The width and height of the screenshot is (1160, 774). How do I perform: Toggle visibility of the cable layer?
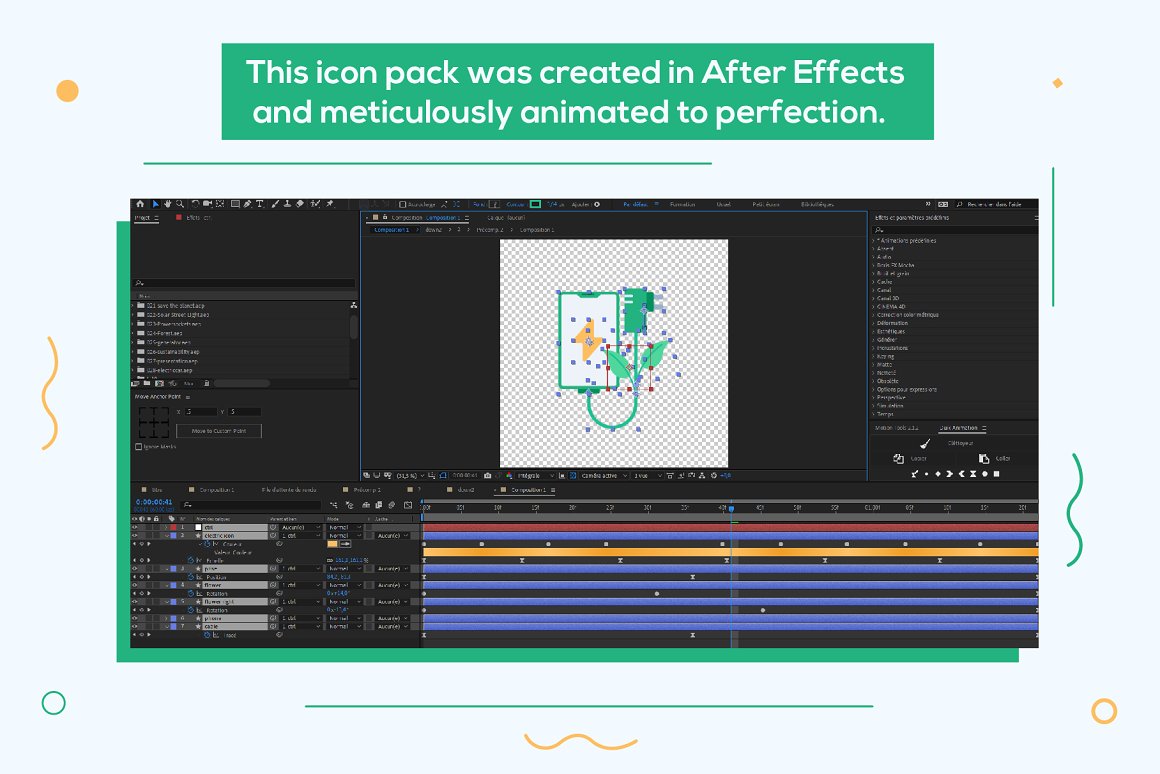135,627
